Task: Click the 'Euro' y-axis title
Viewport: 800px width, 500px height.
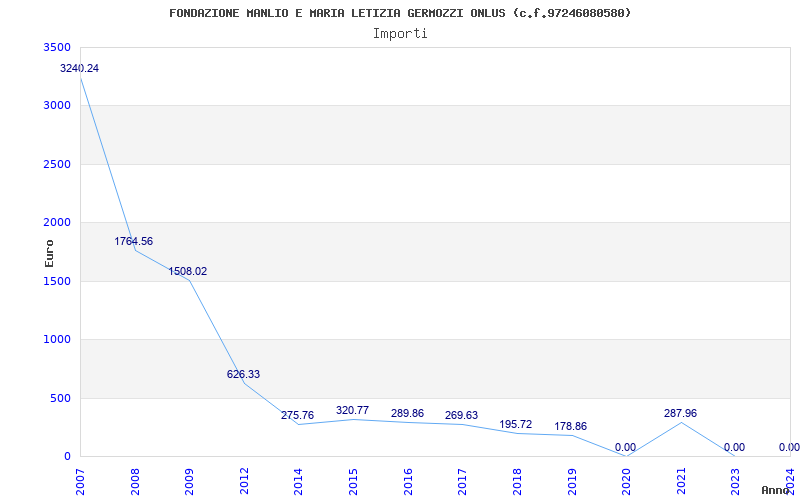Action: click(x=49, y=254)
